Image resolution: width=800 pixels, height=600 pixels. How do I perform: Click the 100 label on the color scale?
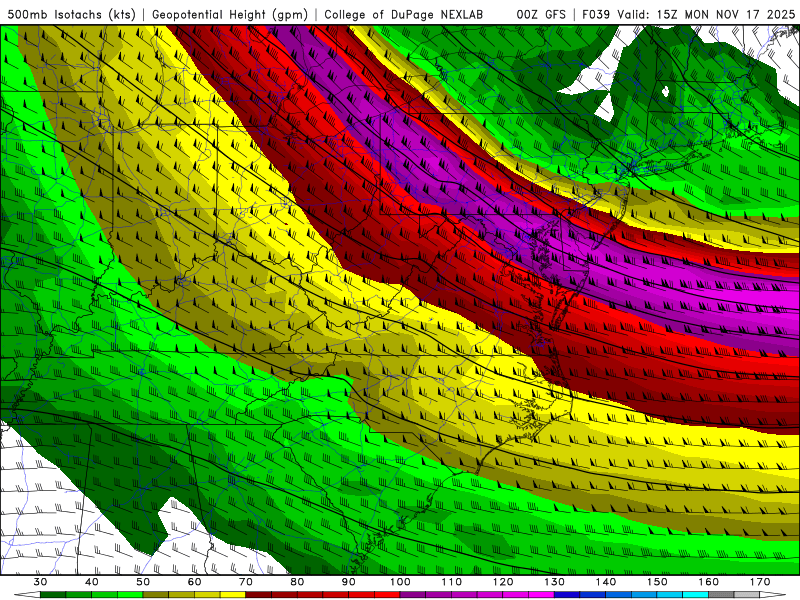pyautogui.click(x=400, y=582)
